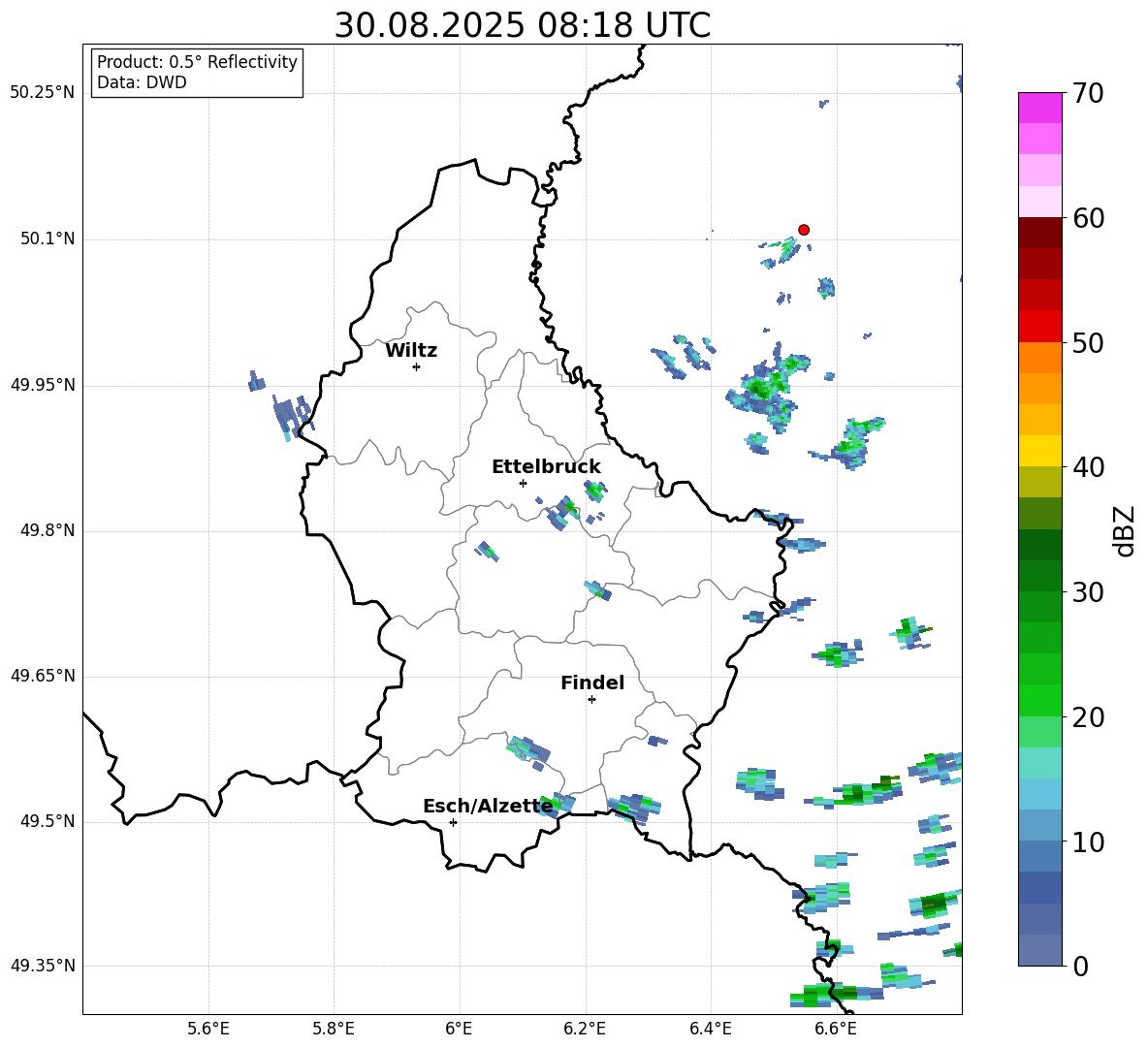Select the Wiltz city label
Viewport: 1148px width, 1048px height.
point(411,351)
